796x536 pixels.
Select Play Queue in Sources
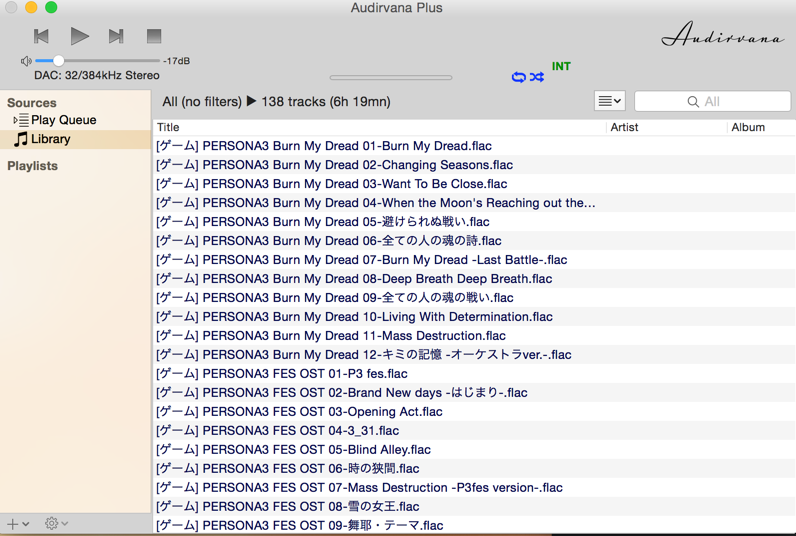coord(63,120)
